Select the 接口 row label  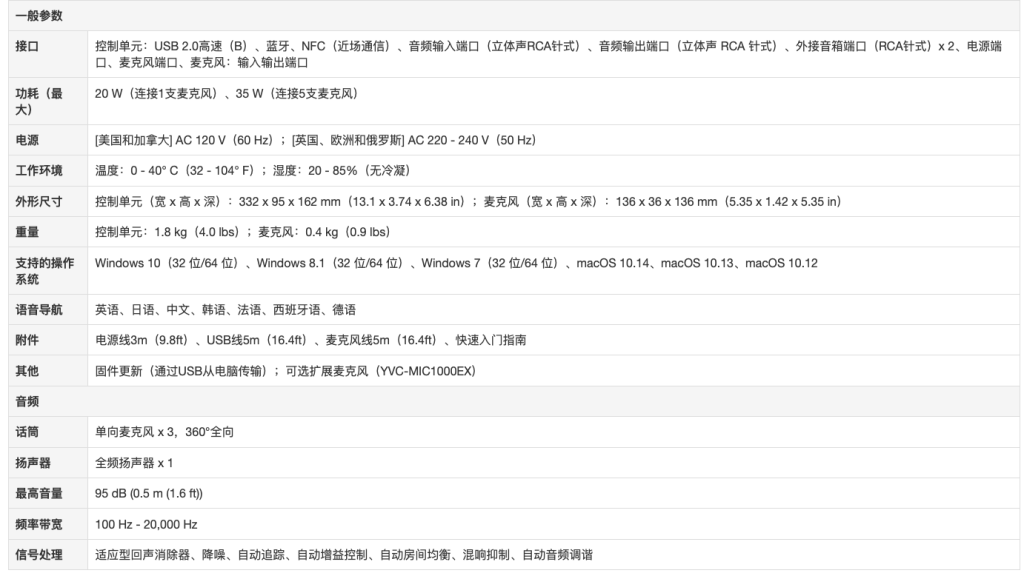coord(30,47)
